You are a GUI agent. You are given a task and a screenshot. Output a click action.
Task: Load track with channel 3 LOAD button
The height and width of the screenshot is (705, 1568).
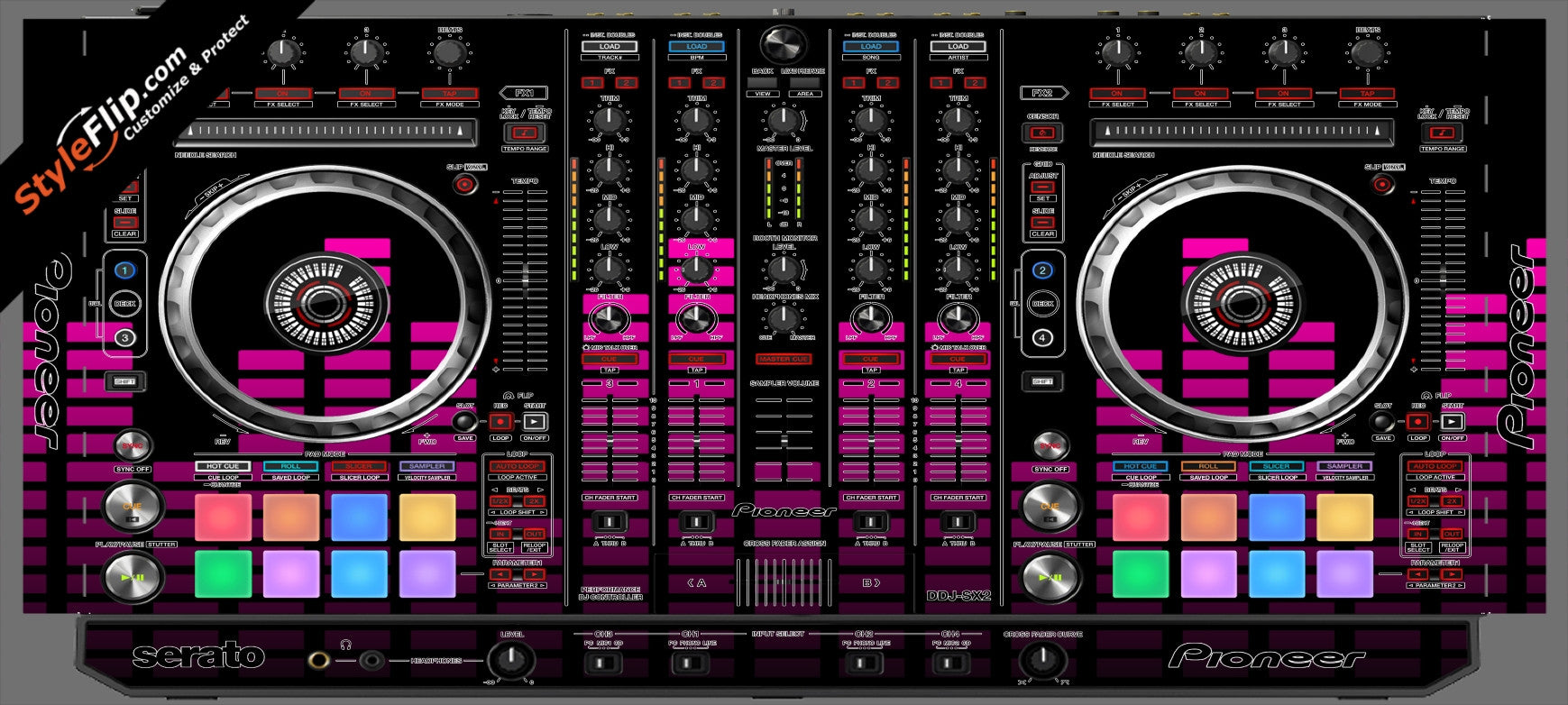pos(610,47)
